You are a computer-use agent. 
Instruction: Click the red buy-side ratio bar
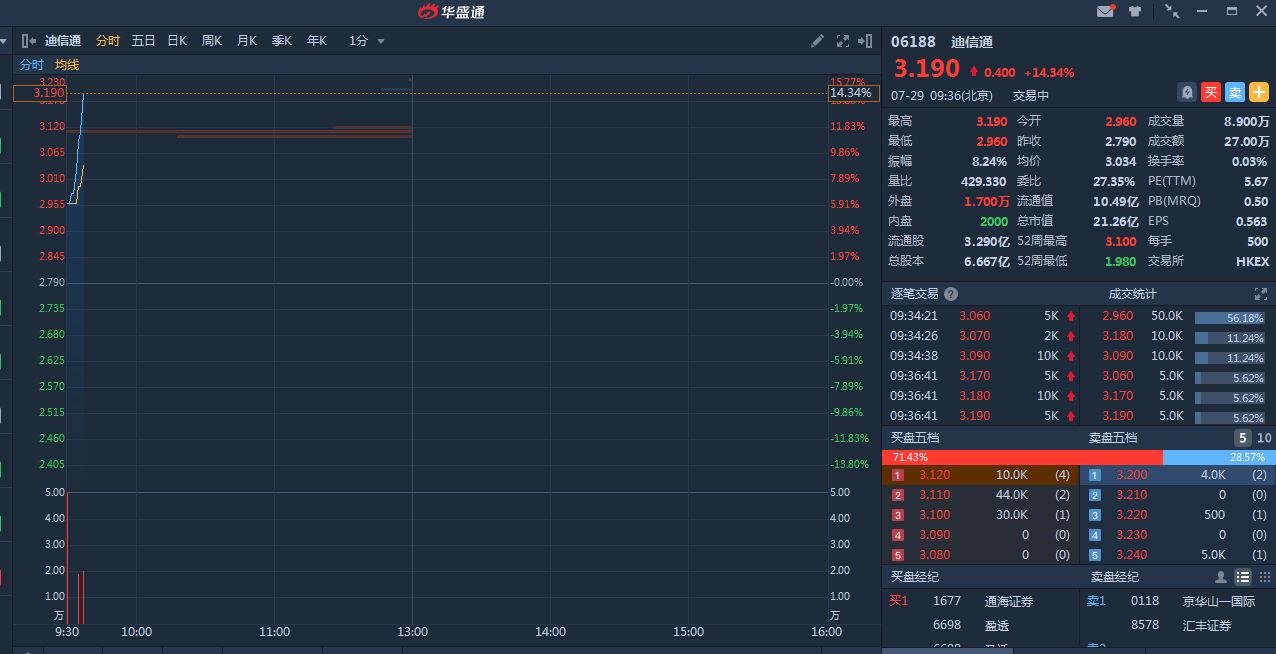coord(1022,457)
